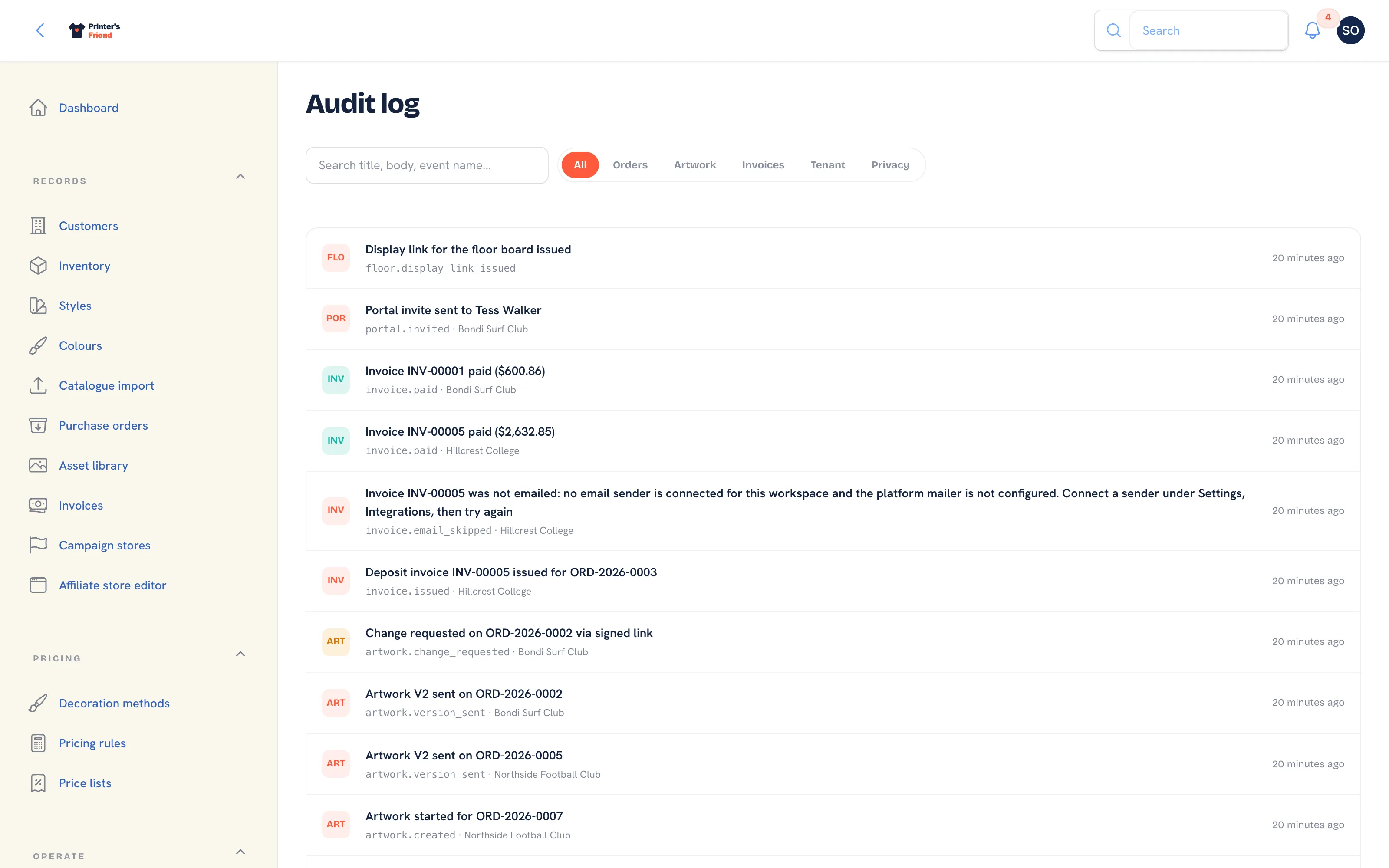Open 'Display link for the floor board issued' entry
The width and height of the screenshot is (1389, 868).
833,258
